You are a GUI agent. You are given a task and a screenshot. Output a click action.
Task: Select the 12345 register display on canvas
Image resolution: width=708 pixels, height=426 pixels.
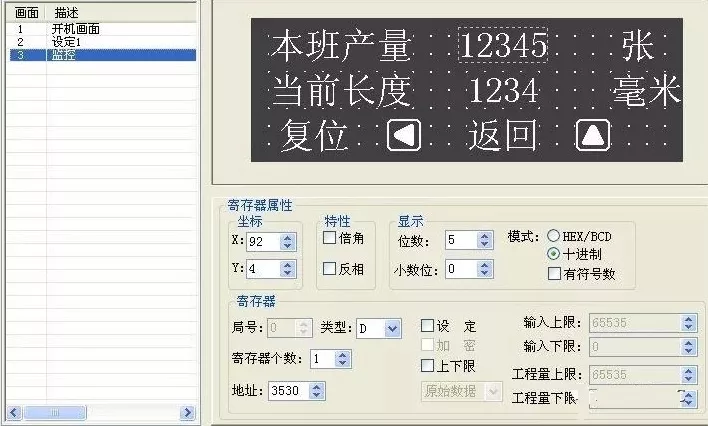pos(503,45)
